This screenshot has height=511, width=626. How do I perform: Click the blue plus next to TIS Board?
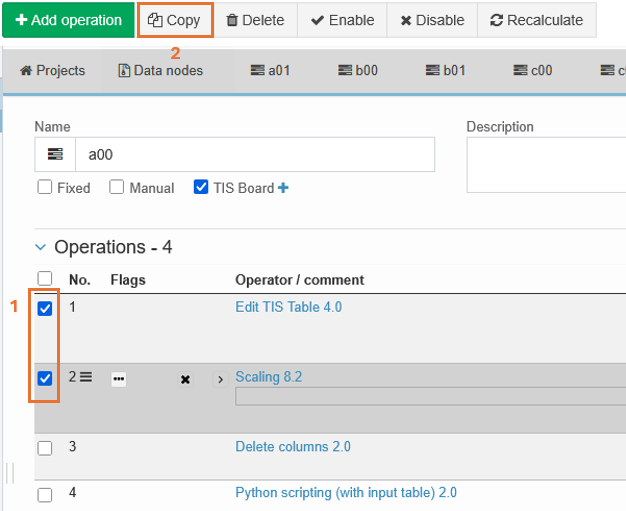click(x=283, y=188)
